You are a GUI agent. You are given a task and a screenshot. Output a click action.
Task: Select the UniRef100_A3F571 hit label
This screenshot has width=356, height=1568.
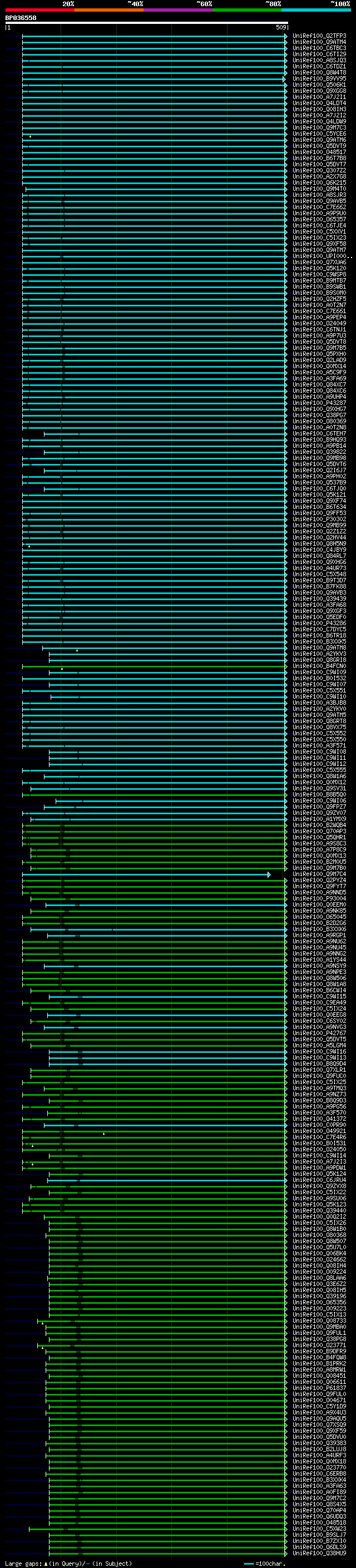point(319,746)
